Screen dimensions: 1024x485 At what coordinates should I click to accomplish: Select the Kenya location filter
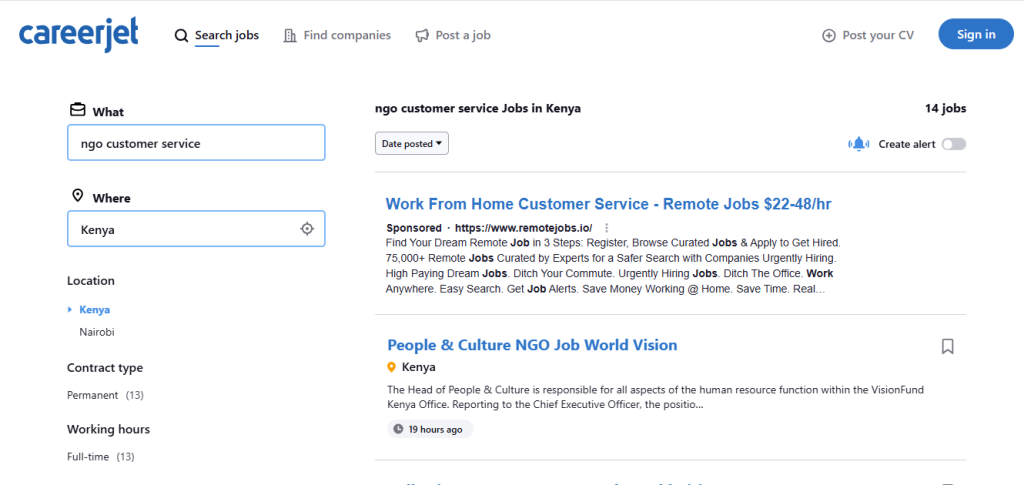[x=95, y=309]
